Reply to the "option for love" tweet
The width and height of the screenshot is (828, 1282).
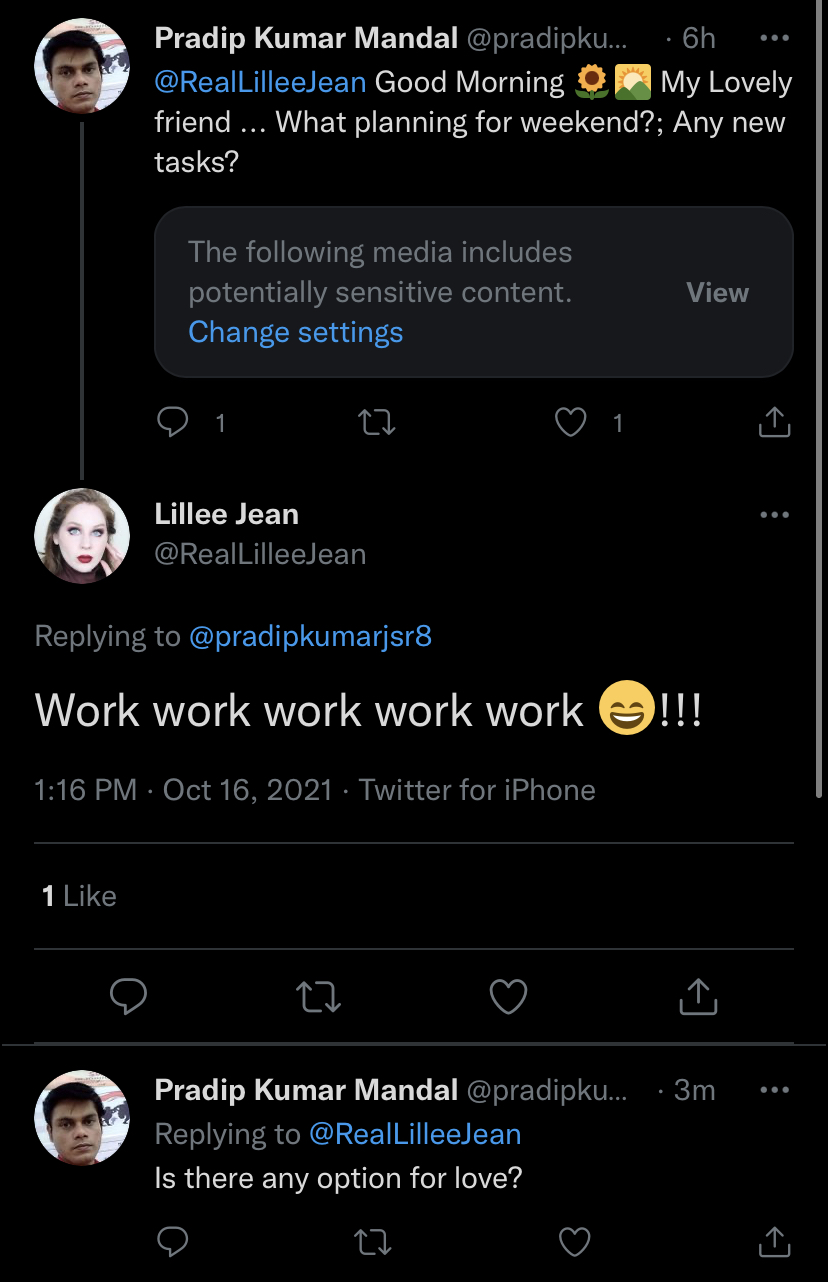point(174,1242)
